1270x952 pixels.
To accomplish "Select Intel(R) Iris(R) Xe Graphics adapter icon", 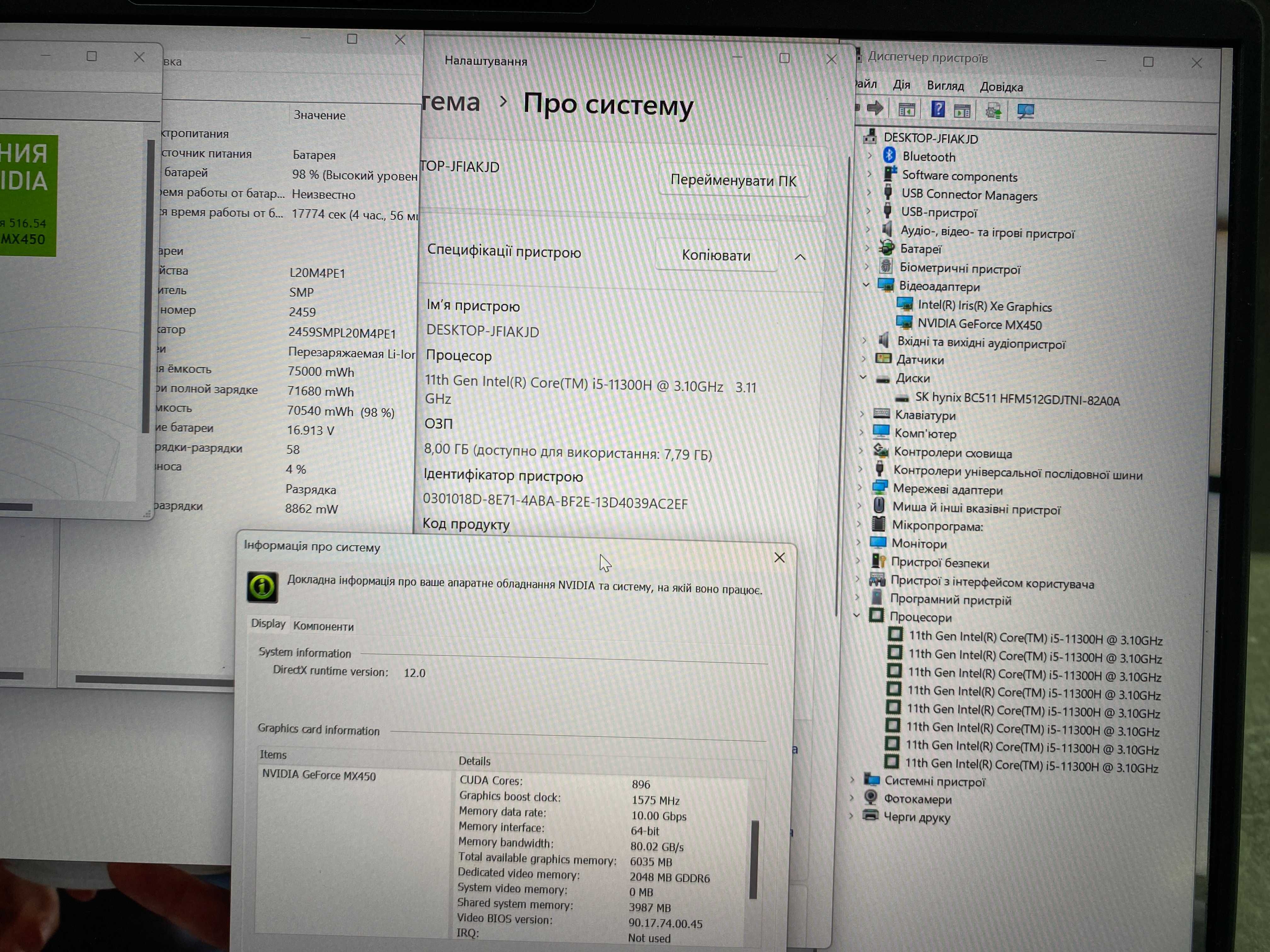I will (906, 303).
